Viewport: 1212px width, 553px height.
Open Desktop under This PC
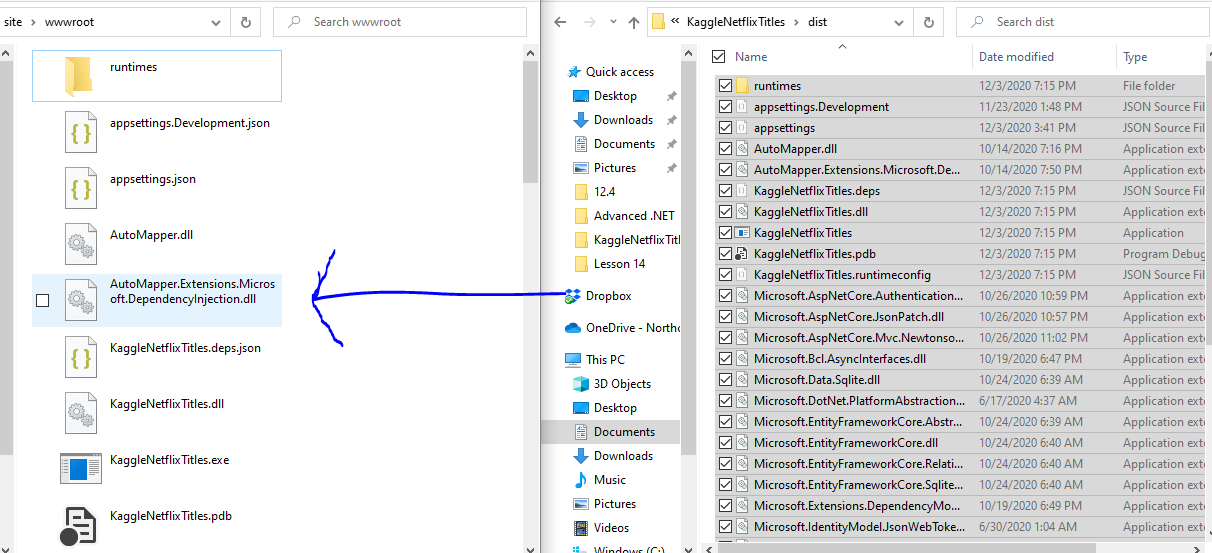tap(615, 408)
